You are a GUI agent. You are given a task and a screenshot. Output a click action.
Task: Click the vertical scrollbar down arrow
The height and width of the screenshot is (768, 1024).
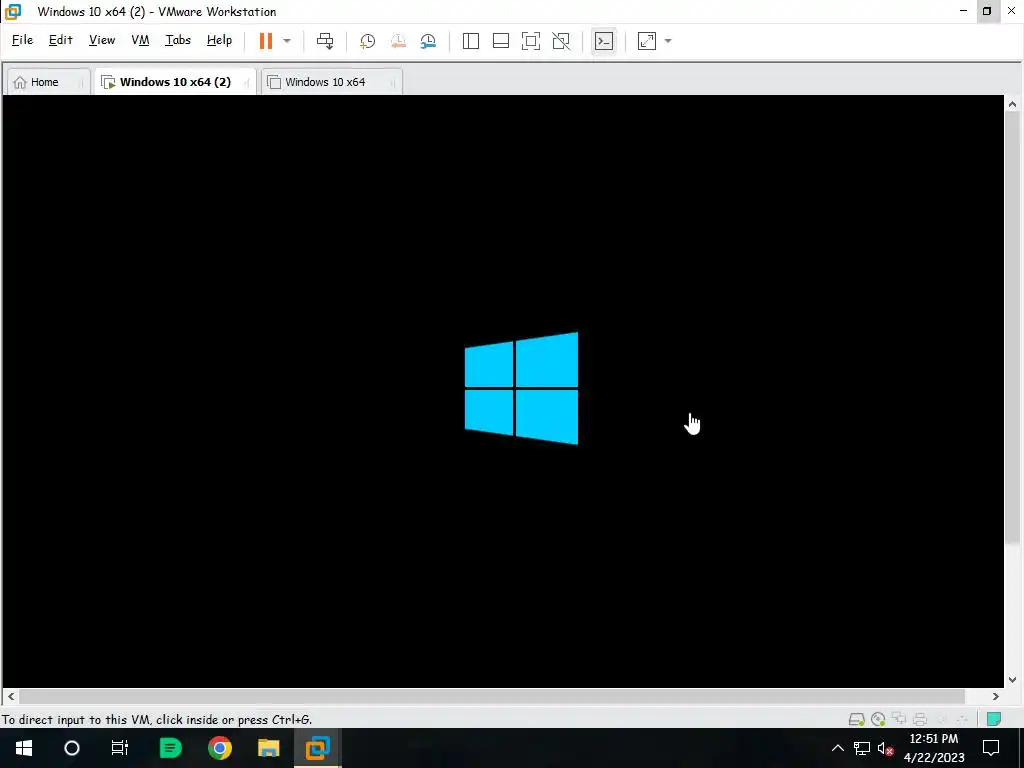point(1012,679)
